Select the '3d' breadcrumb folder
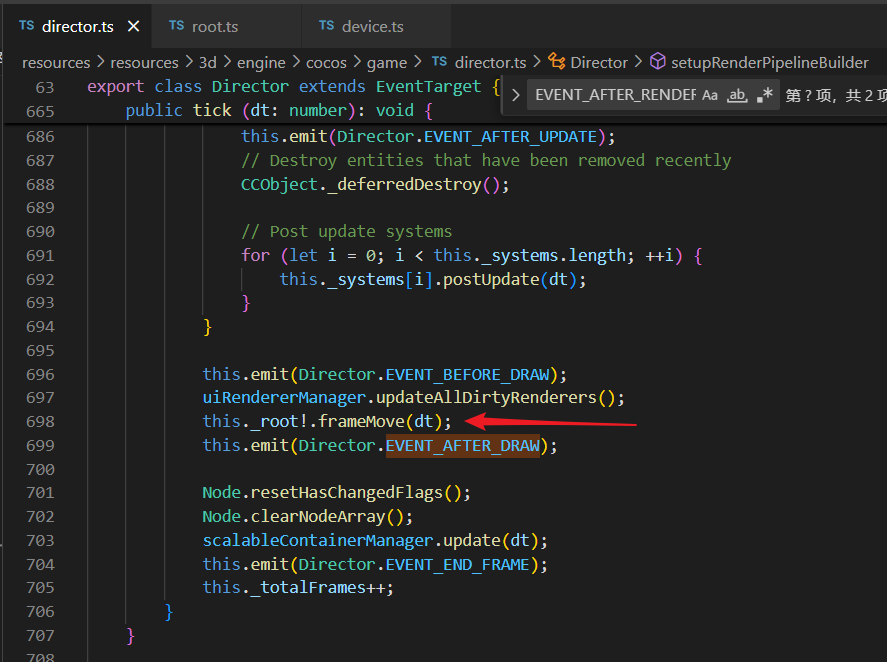 (x=208, y=62)
